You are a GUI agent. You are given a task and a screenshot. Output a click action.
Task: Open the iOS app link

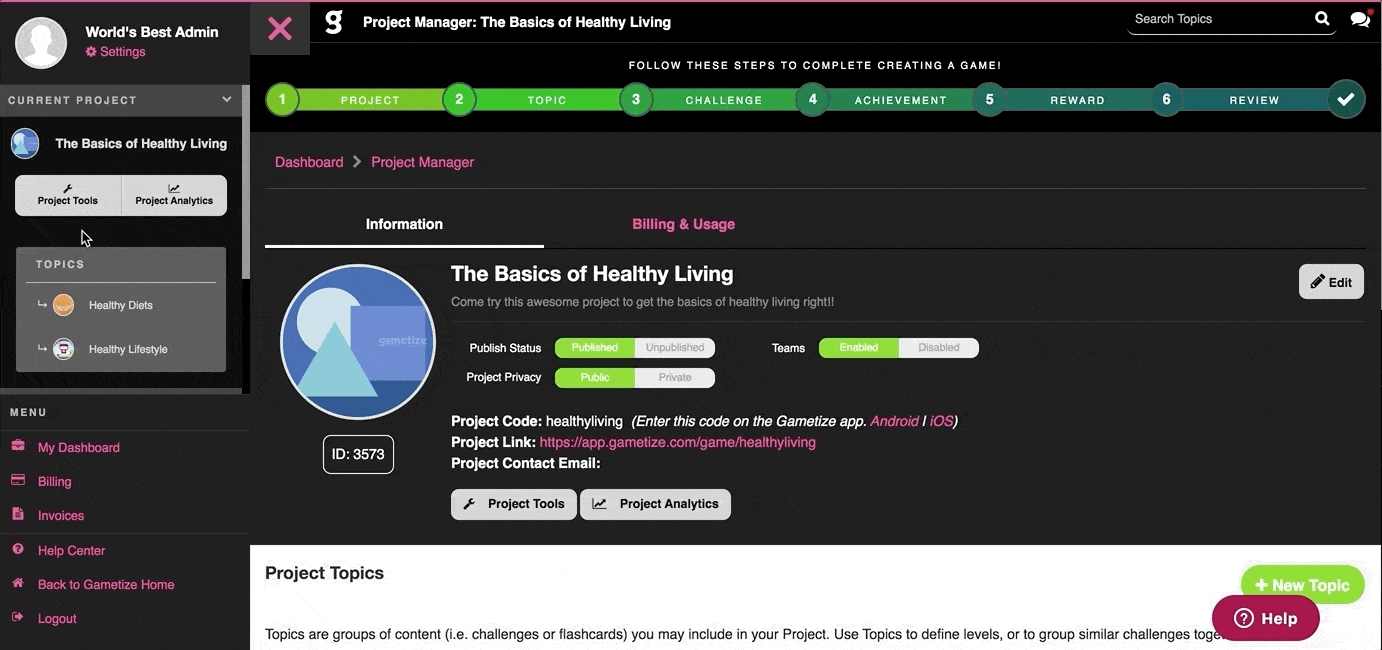click(x=941, y=421)
